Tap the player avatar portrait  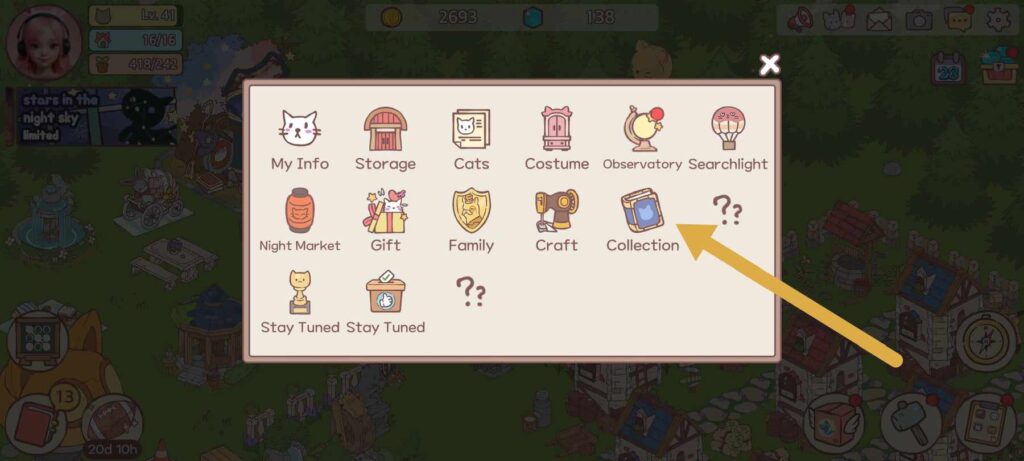pyautogui.click(x=44, y=43)
